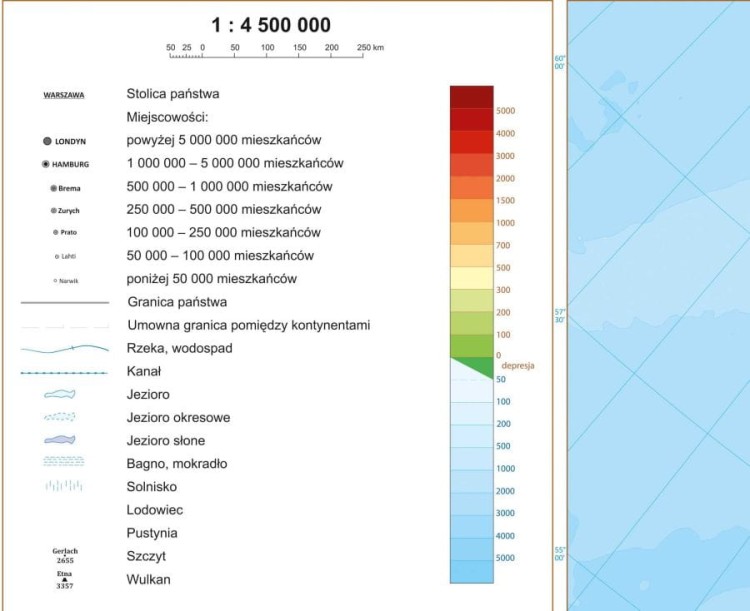Select the red band between 4000 and 5000 metres

click(x=472, y=120)
